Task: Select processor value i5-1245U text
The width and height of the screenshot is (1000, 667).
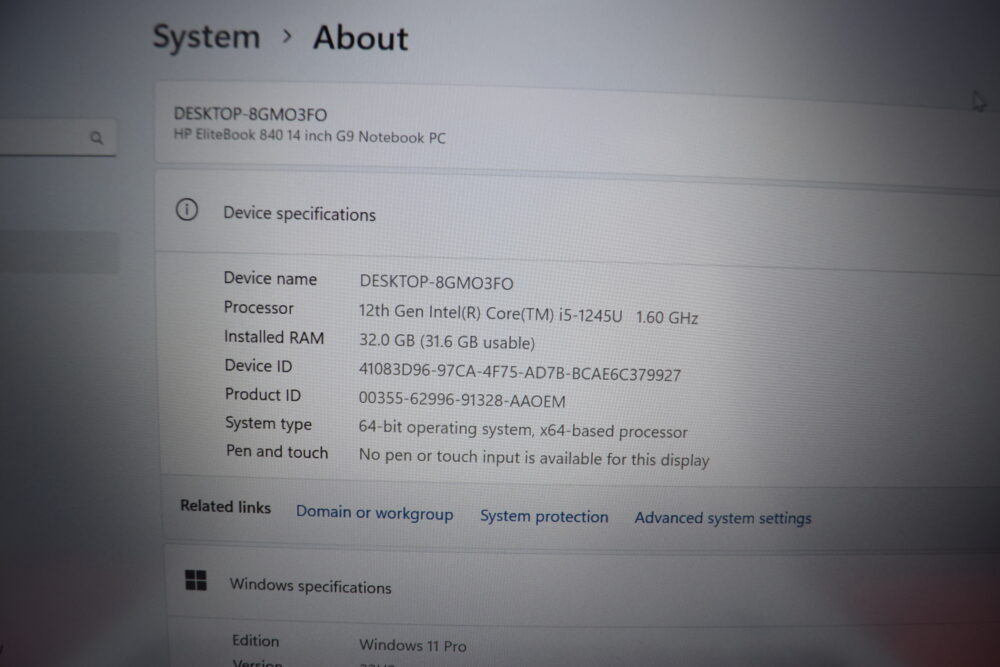Action: [529, 314]
